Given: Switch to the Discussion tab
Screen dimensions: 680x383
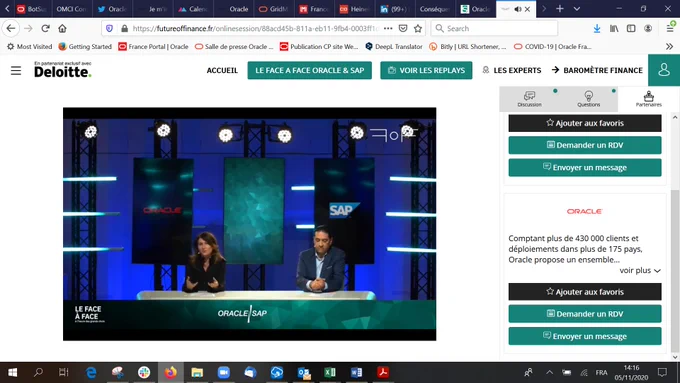Looking at the screenshot, I should (530, 99).
